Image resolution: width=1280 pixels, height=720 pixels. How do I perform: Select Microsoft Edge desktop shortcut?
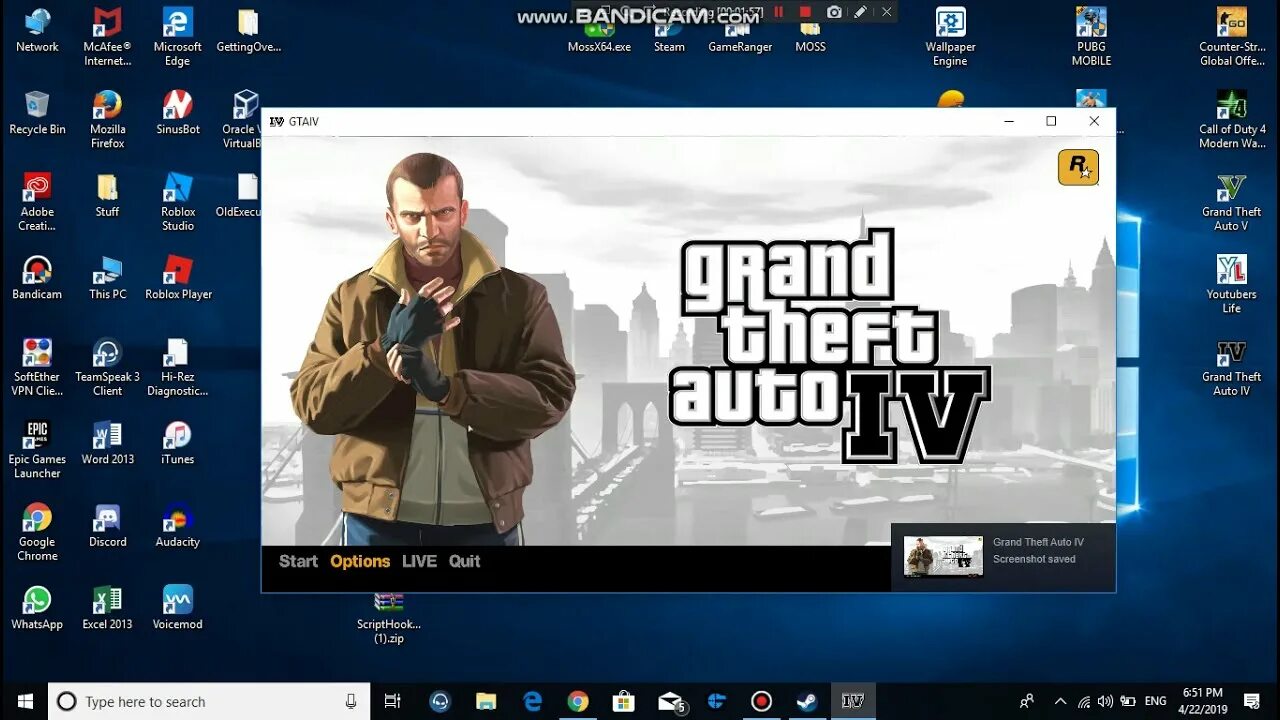(x=177, y=37)
